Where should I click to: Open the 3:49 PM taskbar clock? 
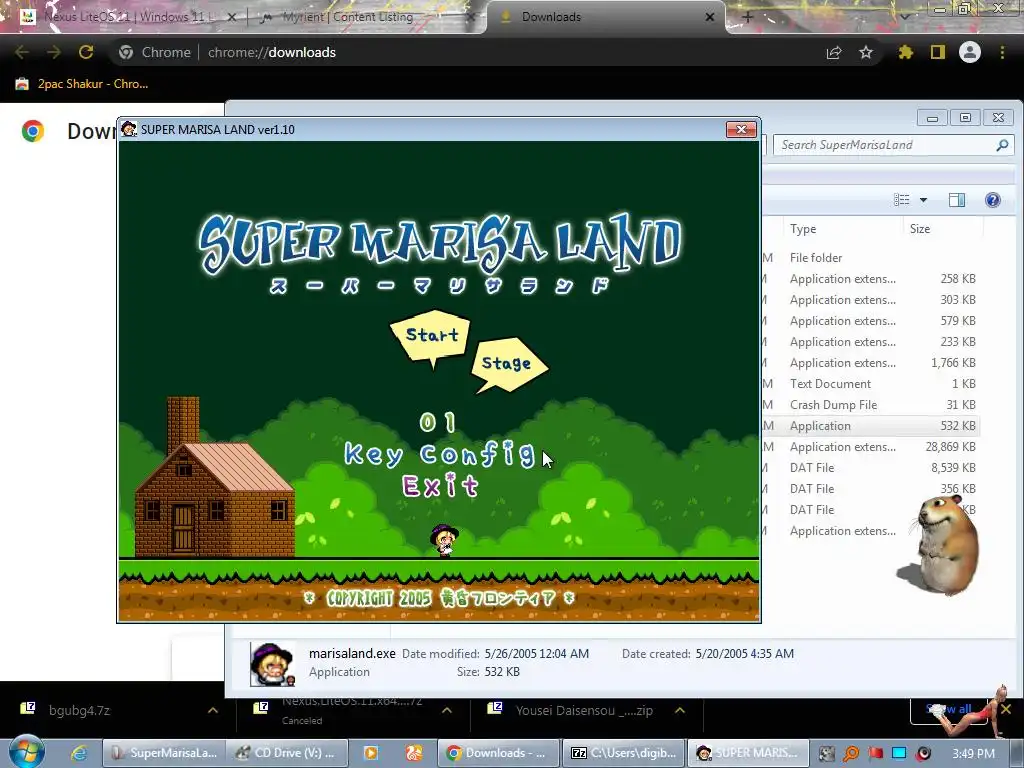pos(973,754)
